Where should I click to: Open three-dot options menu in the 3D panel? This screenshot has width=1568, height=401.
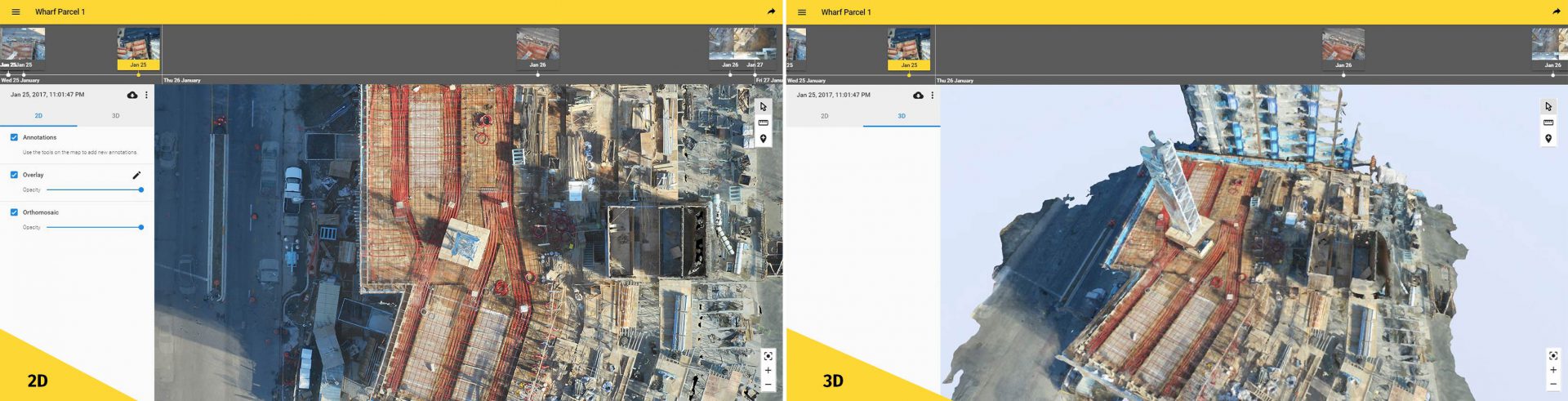pyautogui.click(x=933, y=96)
